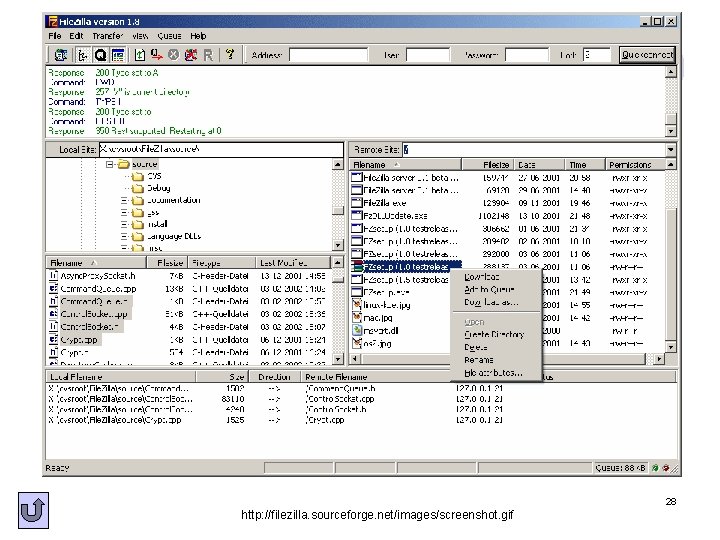Open the Edit menu
This screenshot has height=540, width=720.
(x=76, y=36)
